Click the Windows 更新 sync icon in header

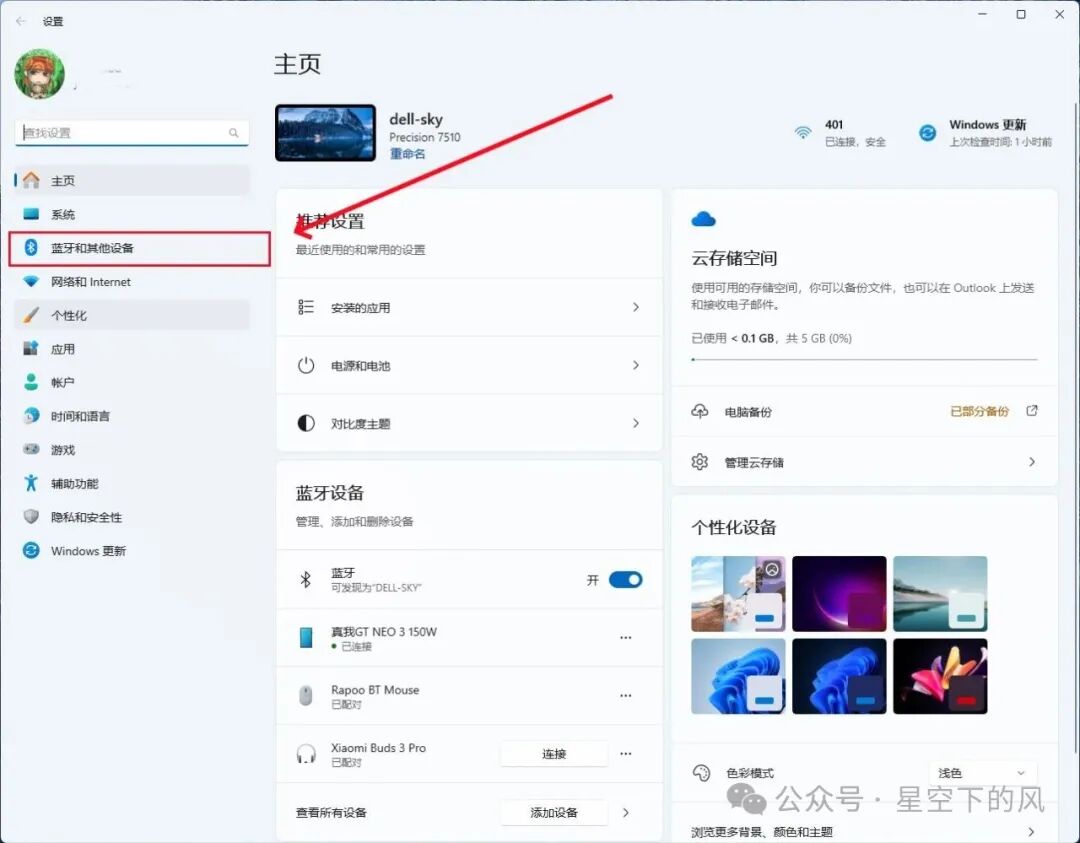point(928,132)
